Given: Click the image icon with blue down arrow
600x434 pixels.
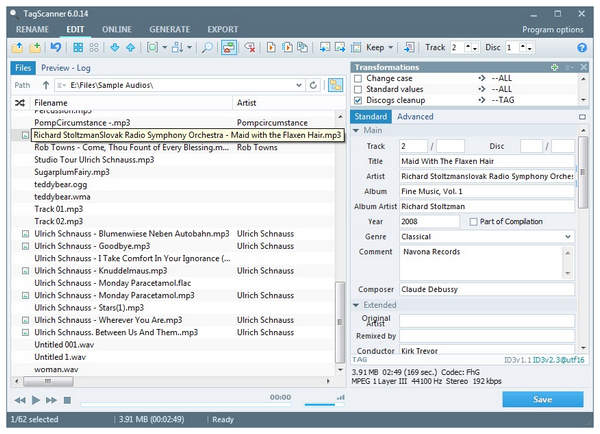Looking at the screenshot, I should 324,47.
